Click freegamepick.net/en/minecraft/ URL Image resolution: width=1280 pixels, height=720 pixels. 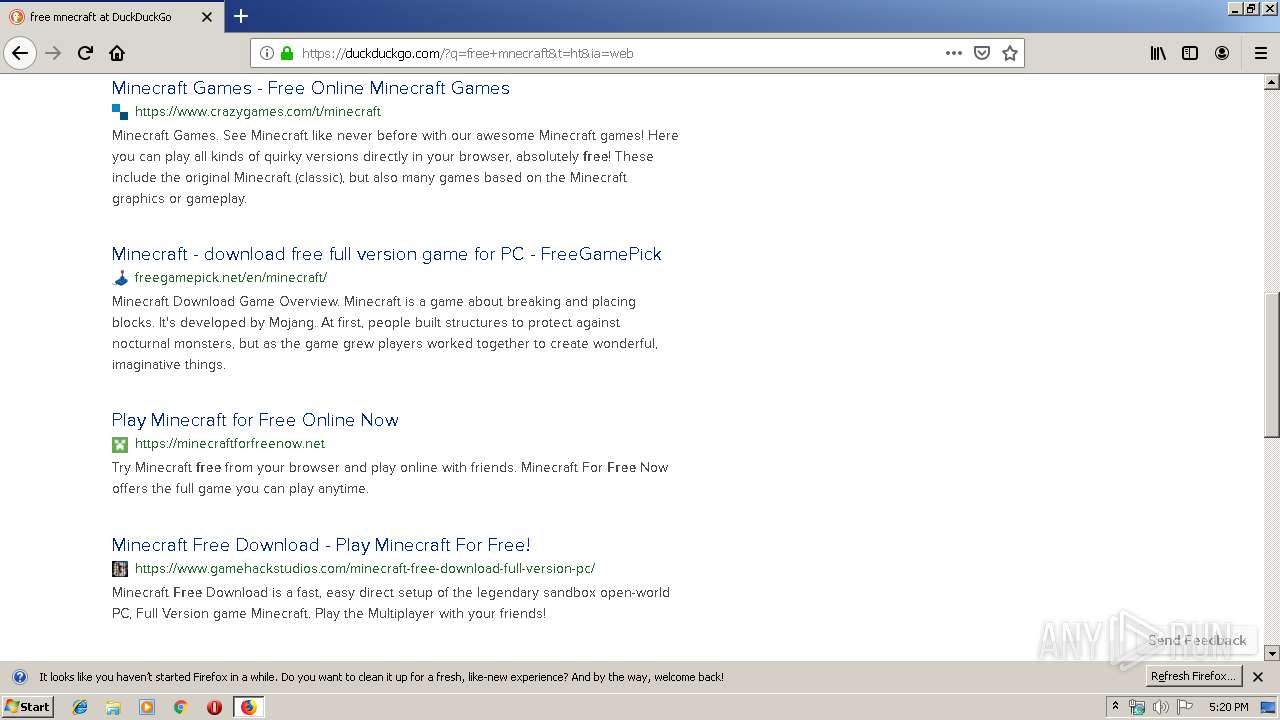pos(231,277)
